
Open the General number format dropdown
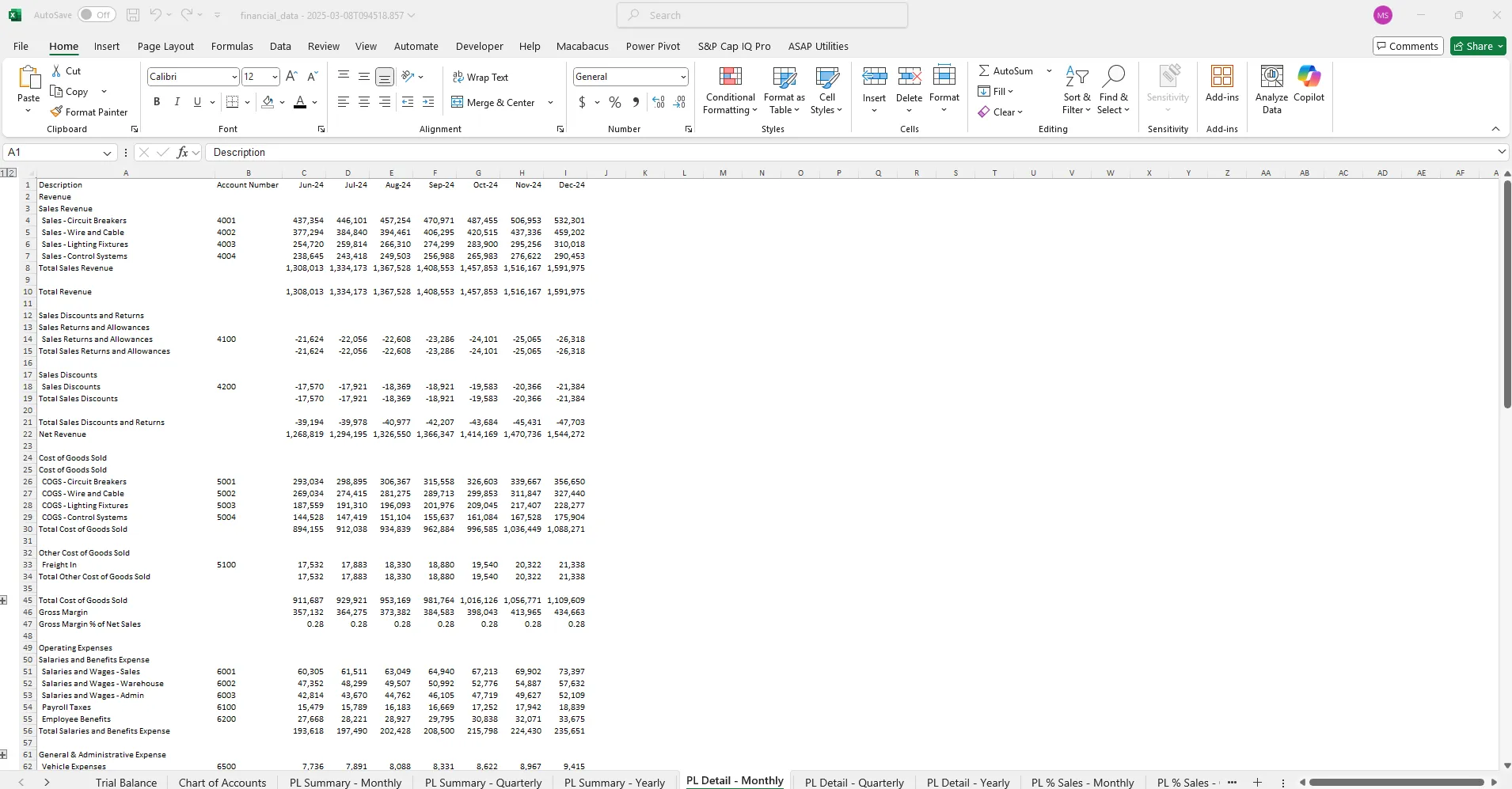tap(682, 77)
